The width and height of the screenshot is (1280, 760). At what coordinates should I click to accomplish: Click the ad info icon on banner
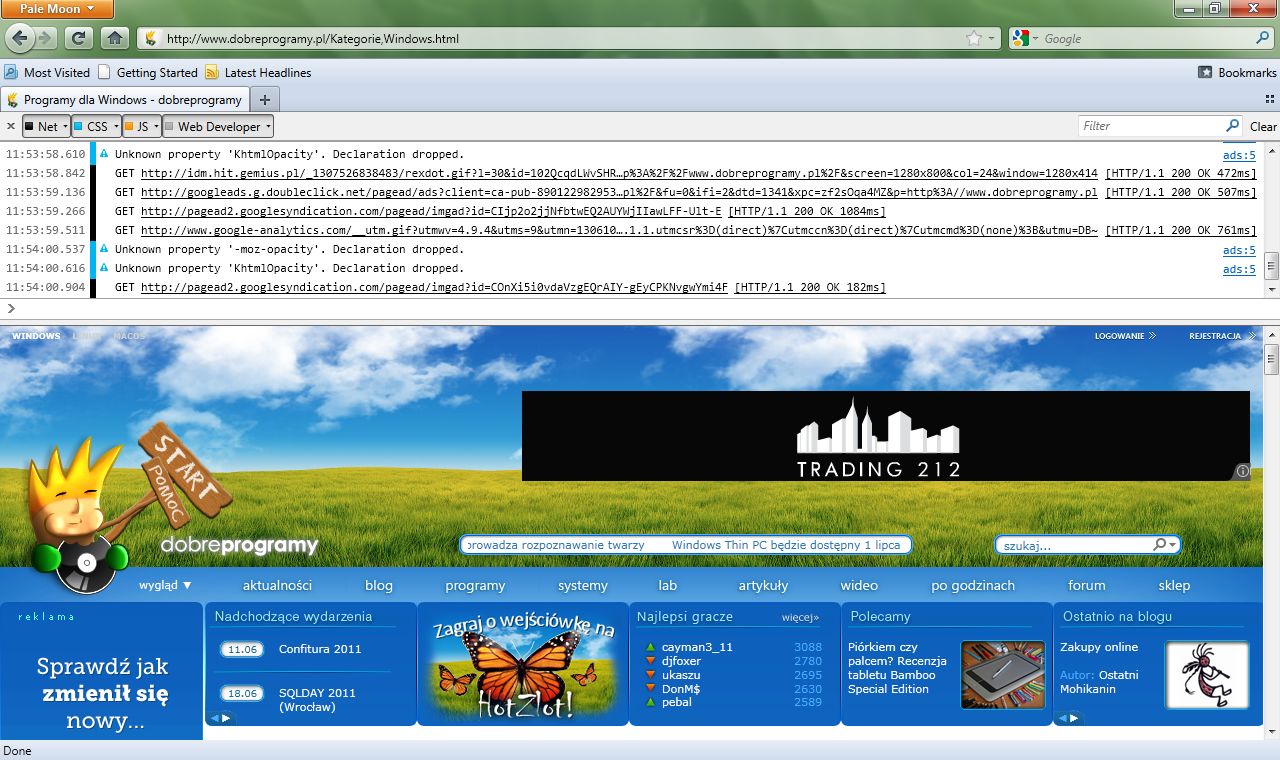pyautogui.click(x=1242, y=472)
